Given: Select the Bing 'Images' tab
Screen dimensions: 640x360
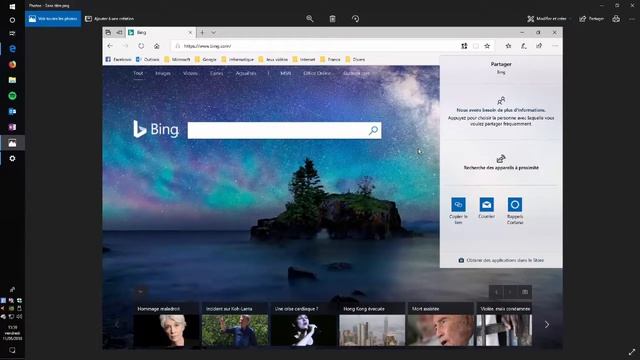Looking at the screenshot, I should coord(163,73).
